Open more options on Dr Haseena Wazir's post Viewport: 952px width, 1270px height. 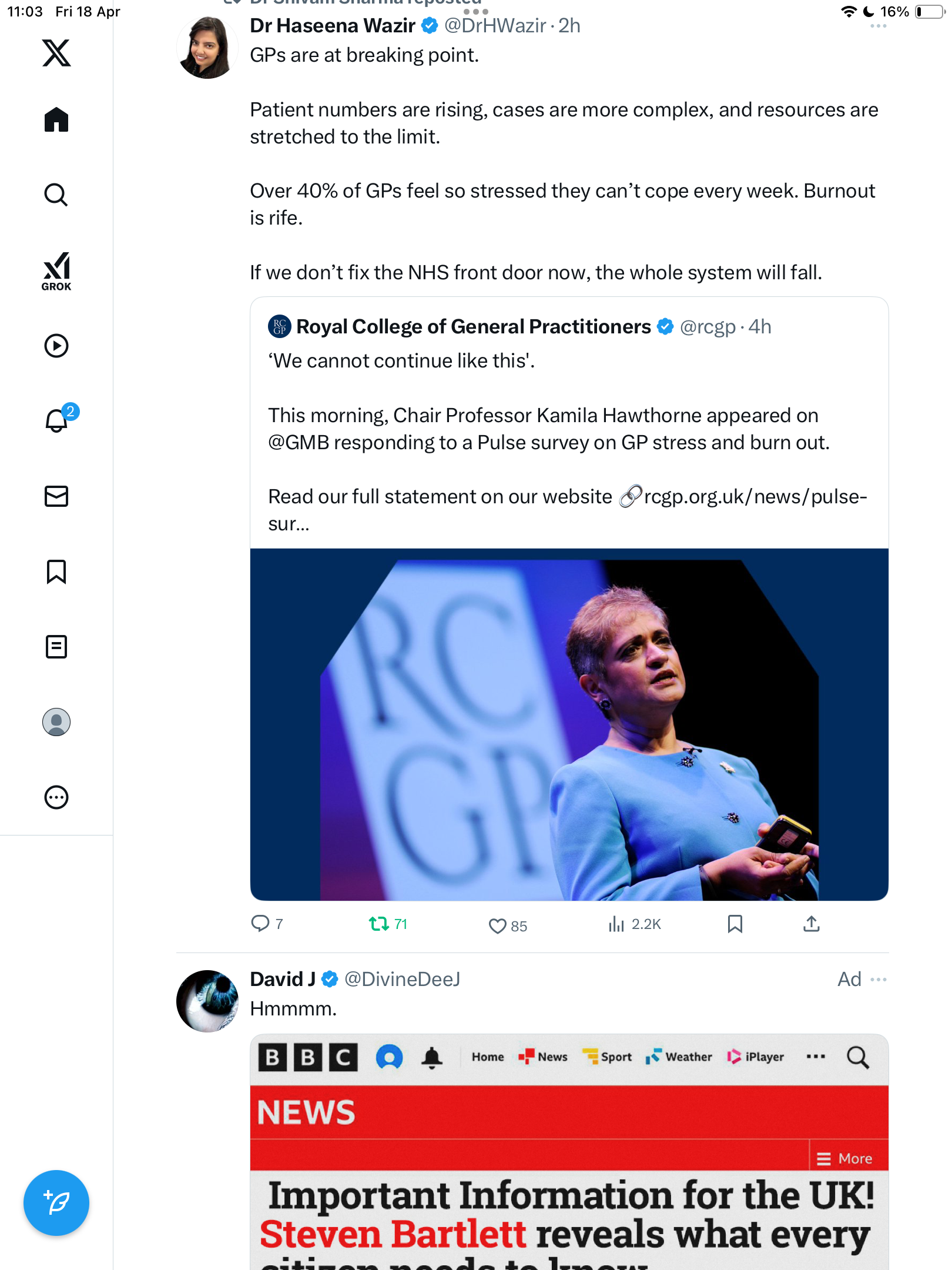[879, 26]
